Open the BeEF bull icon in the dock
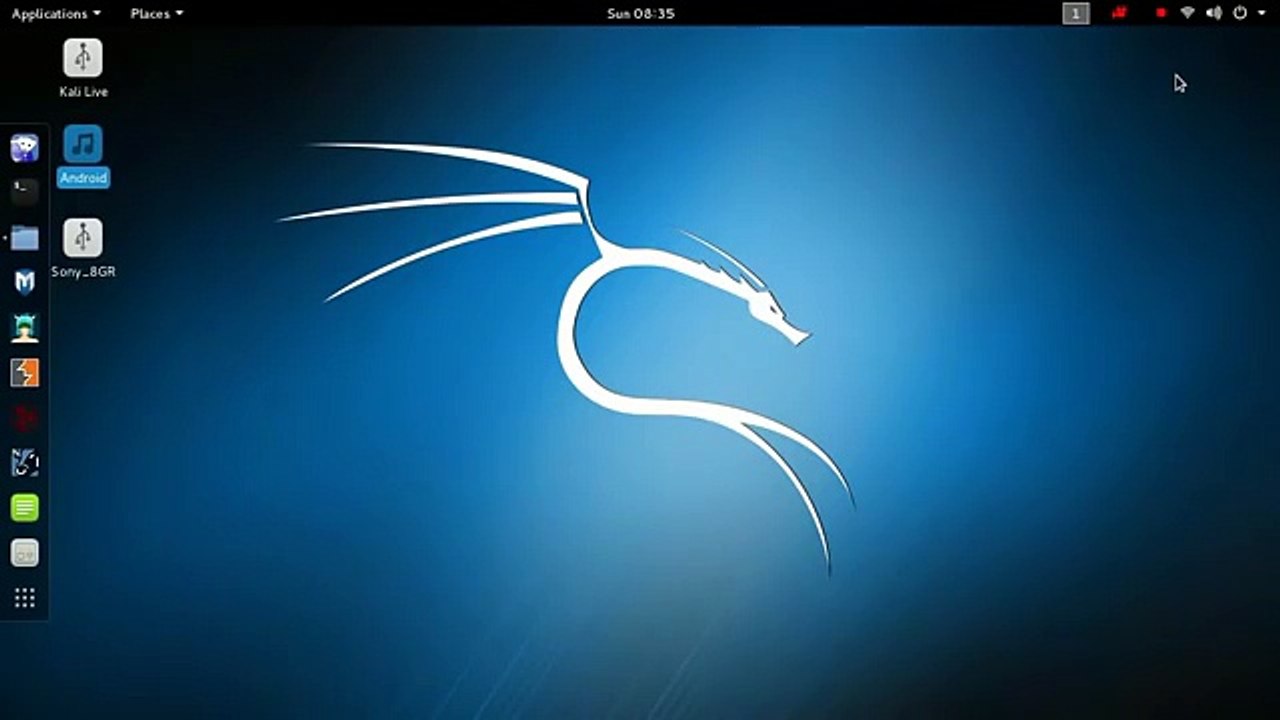1280x720 pixels. (x=25, y=463)
